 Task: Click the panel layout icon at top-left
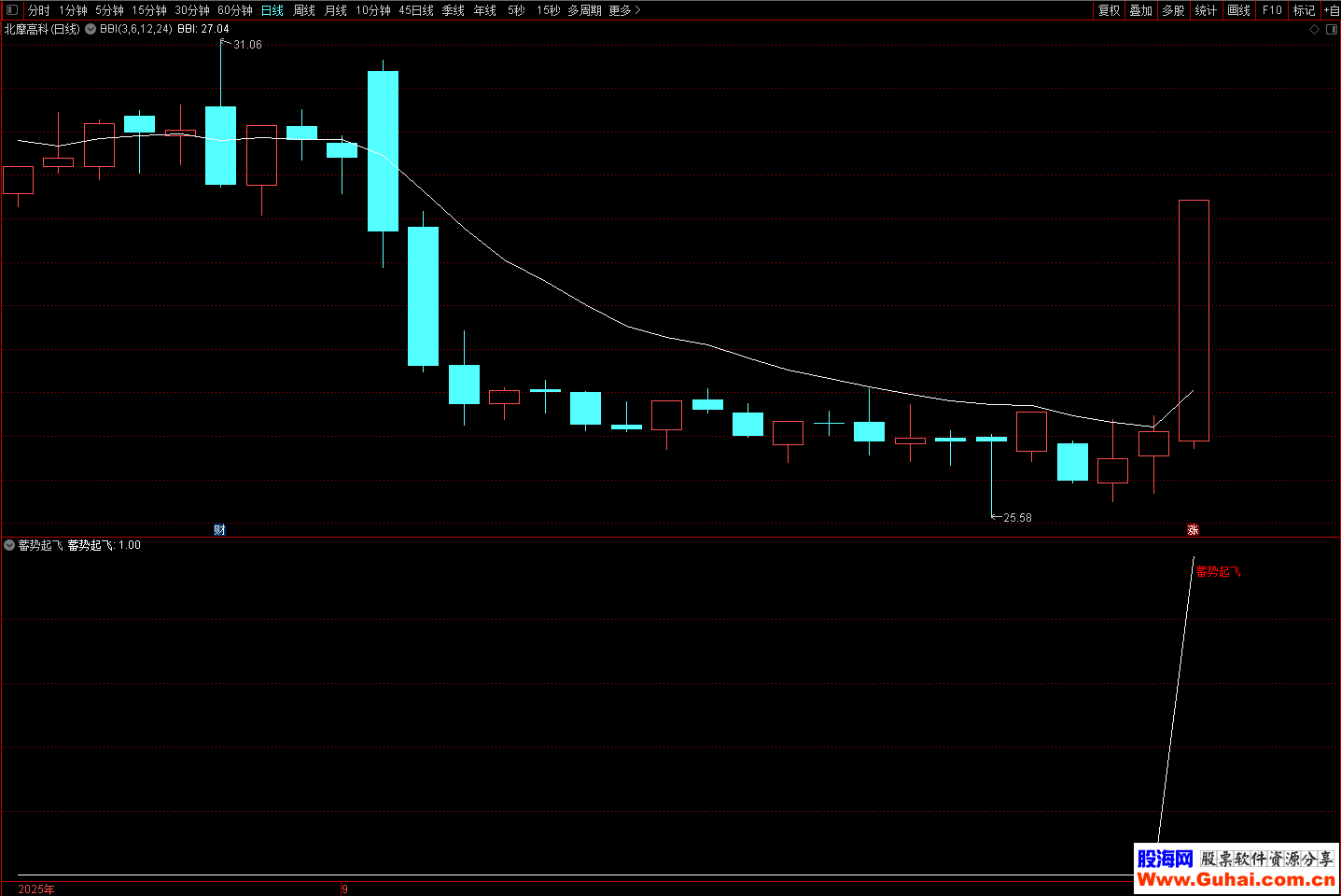click(12, 10)
